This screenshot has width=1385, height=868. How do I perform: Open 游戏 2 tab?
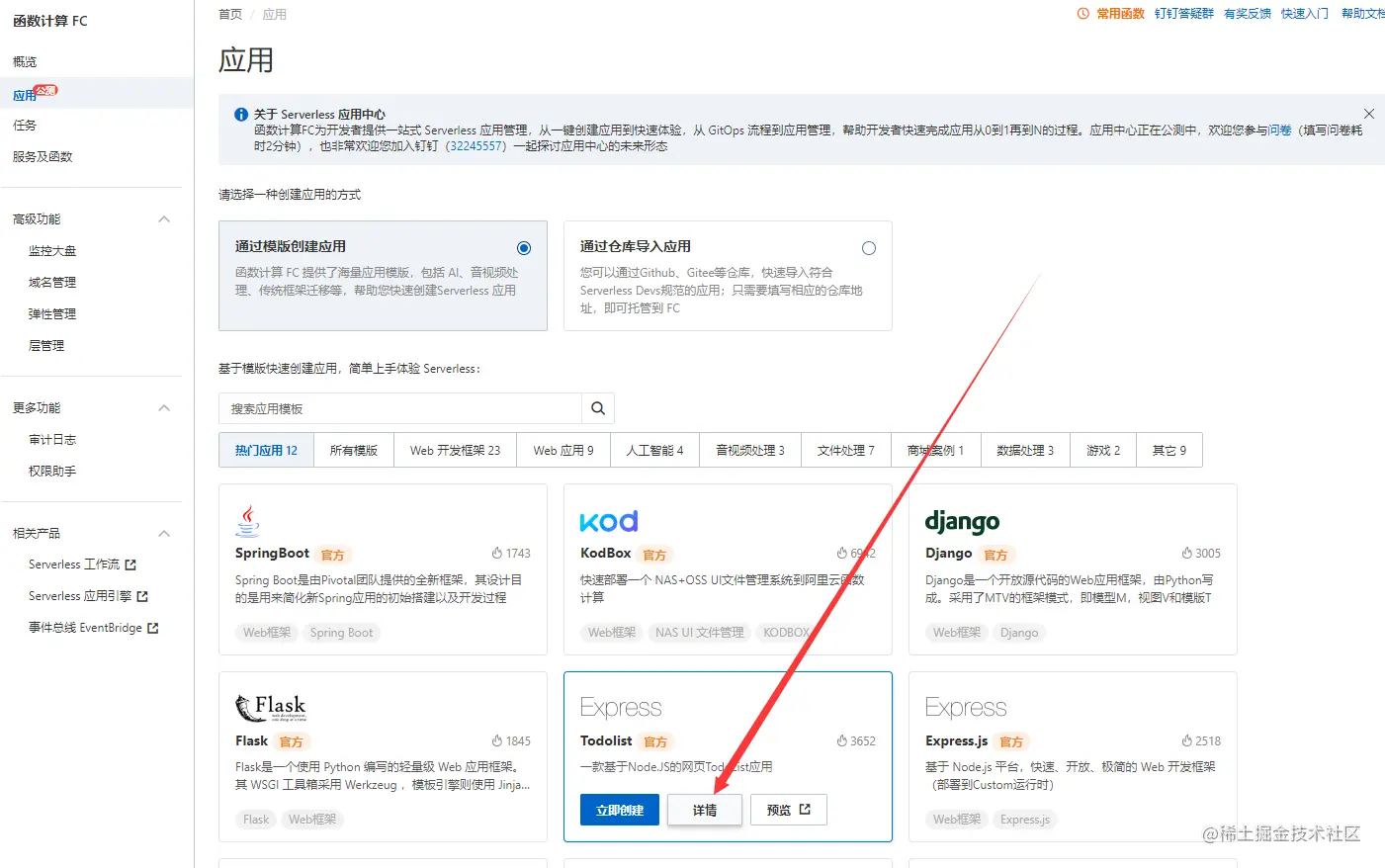pyautogui.click(x=1103, y=450)
